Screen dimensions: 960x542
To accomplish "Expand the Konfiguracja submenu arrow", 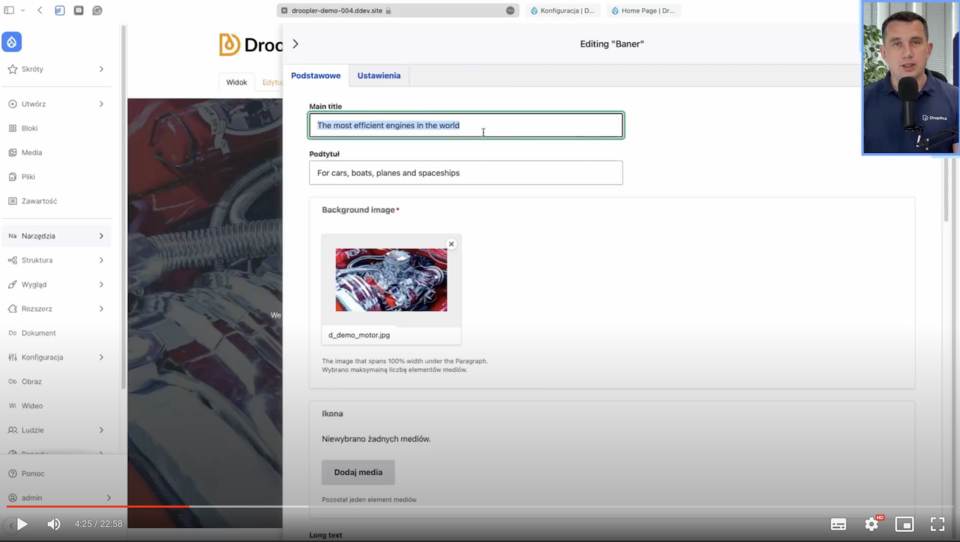I will (x=102, y=357).
